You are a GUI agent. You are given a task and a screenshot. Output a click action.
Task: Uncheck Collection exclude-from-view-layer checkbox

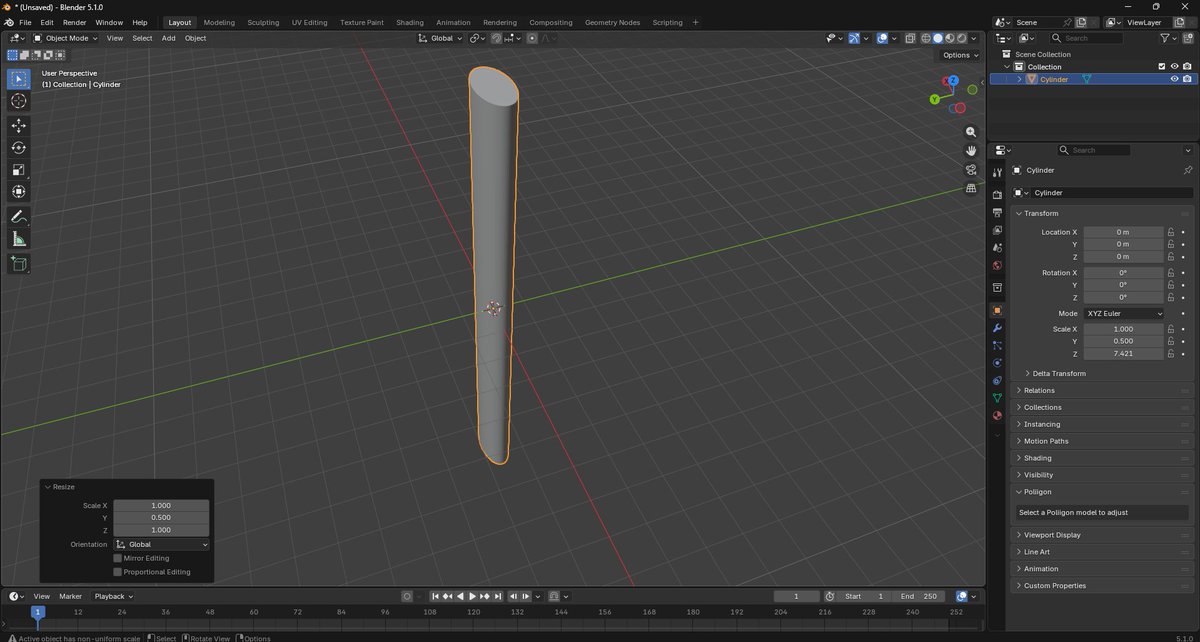[1161, 67]
